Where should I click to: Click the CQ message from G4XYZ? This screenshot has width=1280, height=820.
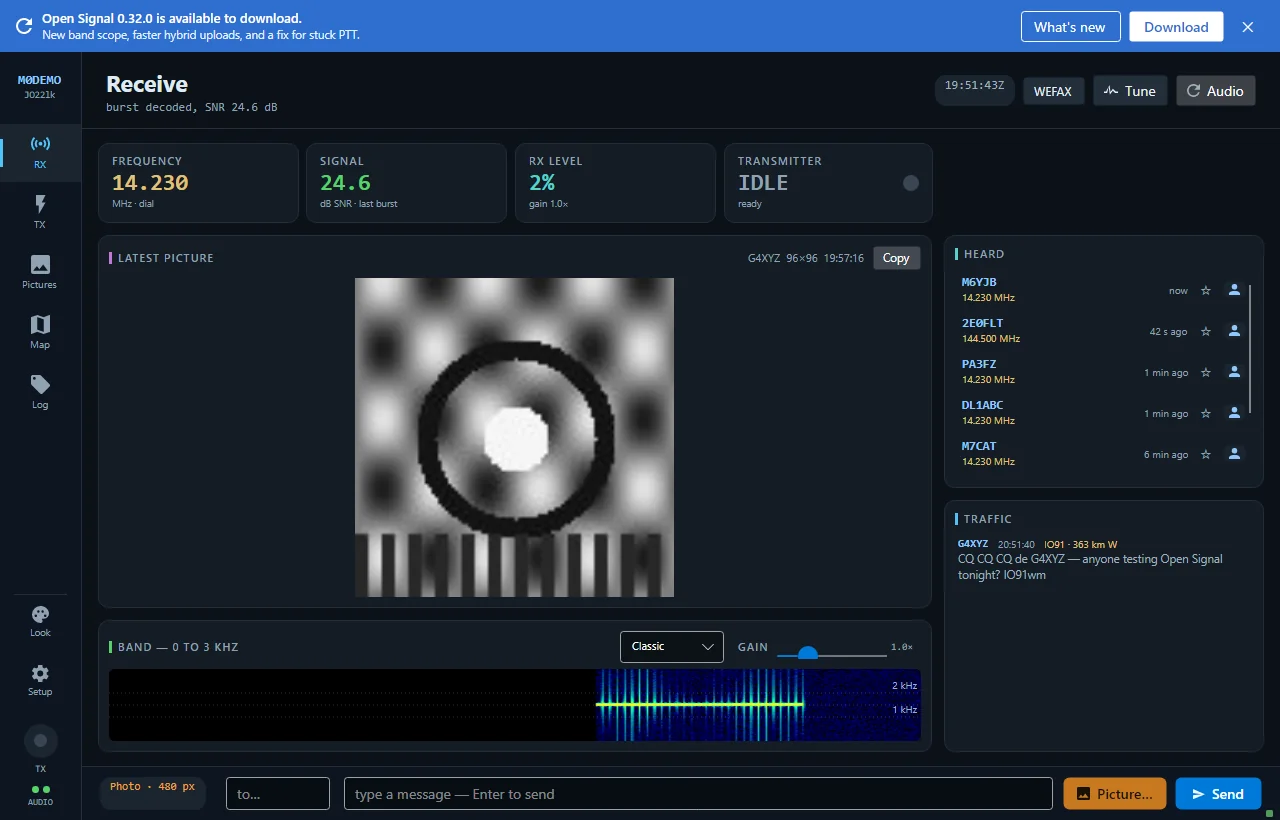pyautogui.click(x=1090, y=567)
